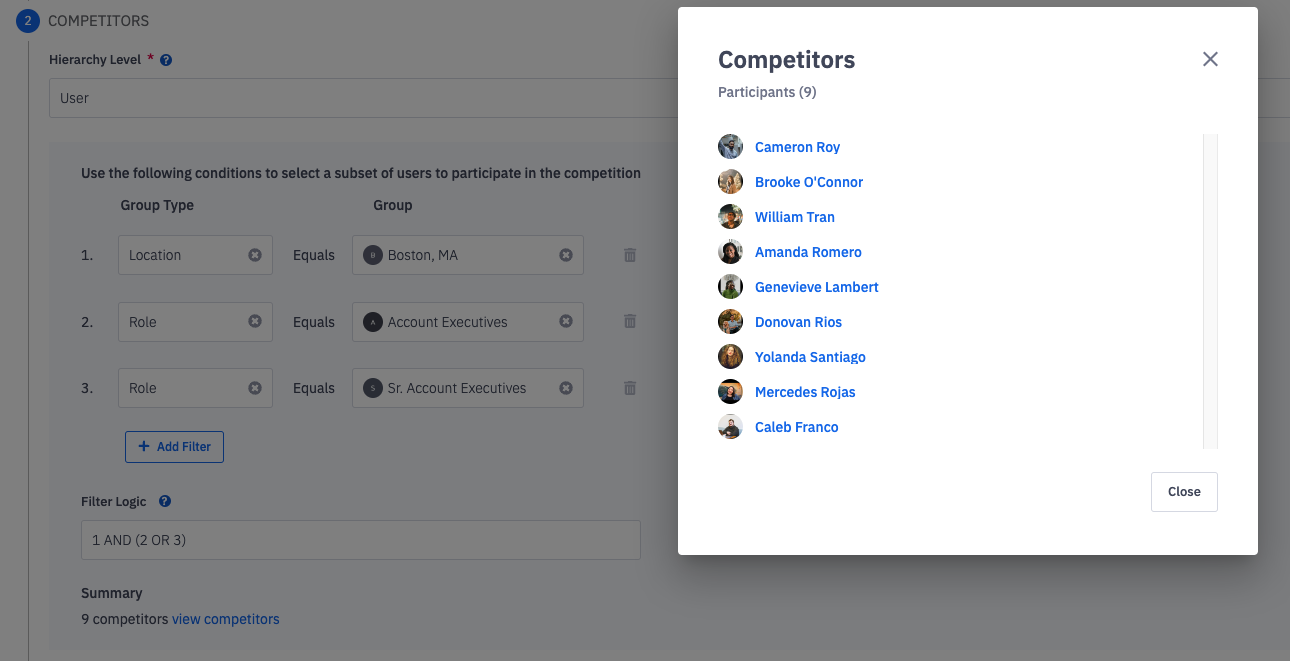This screenshot has width=1290, height=661.
Task: Click Genevieve Lambert's avatar thumbnail
Action: (731, 287)
